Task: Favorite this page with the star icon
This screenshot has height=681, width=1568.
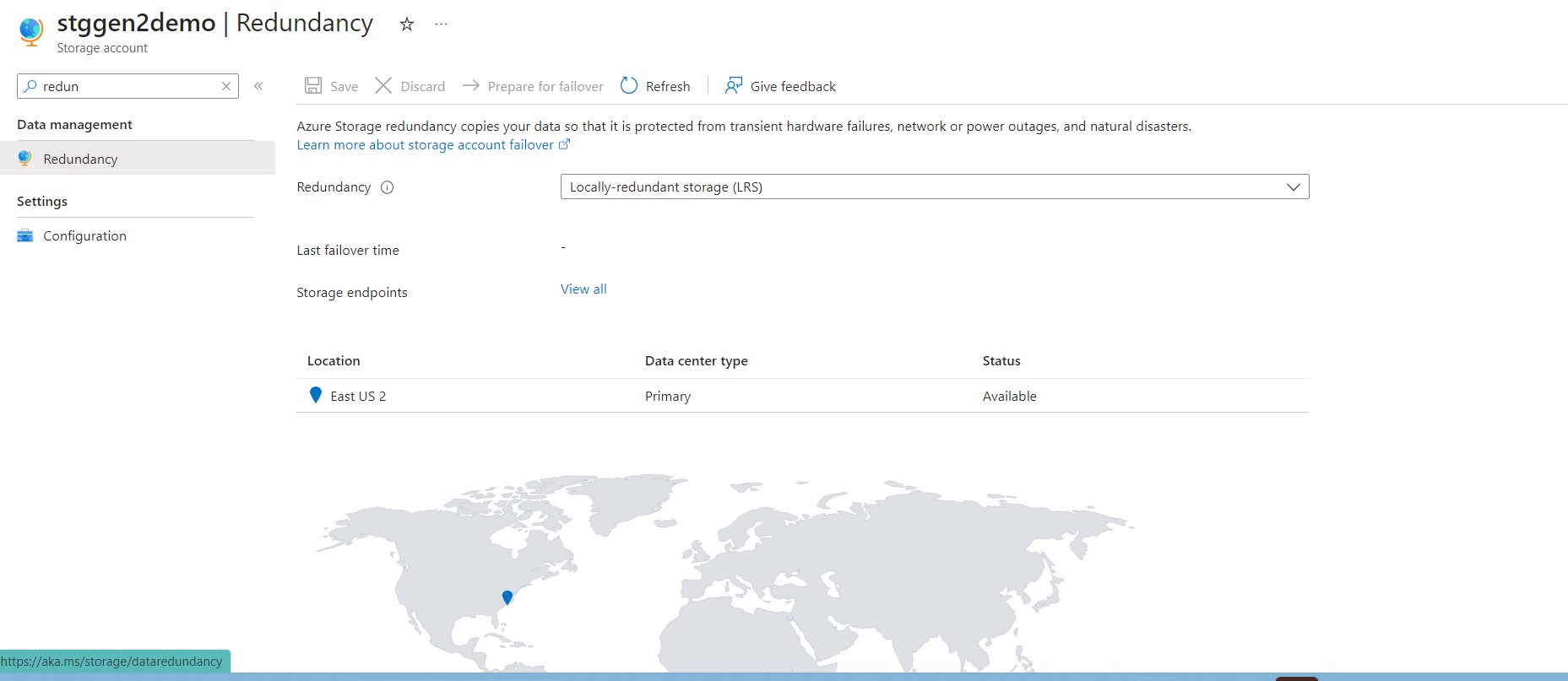Action: tap(407, 24)
